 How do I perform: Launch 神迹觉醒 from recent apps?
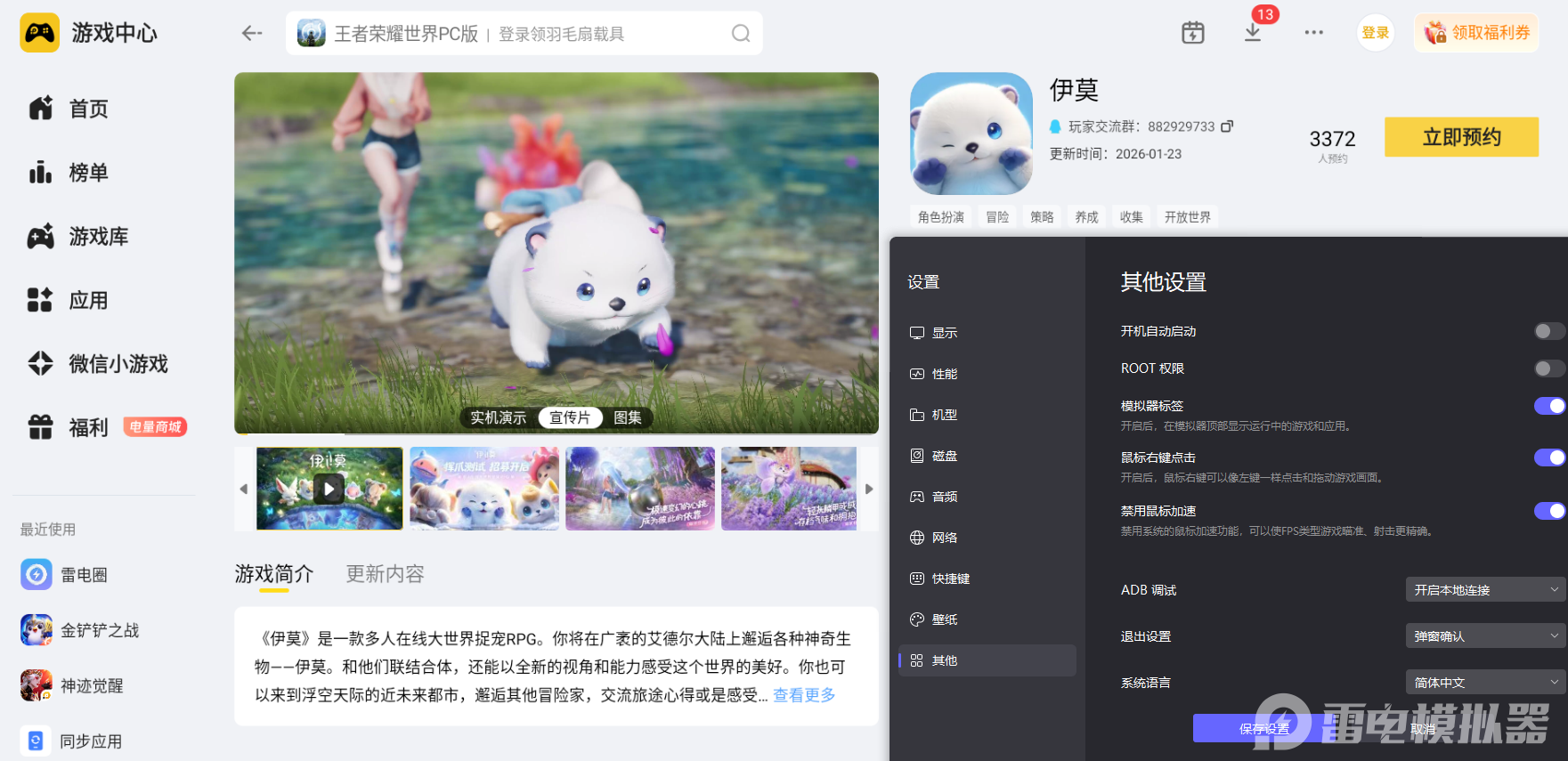[37, 685]
